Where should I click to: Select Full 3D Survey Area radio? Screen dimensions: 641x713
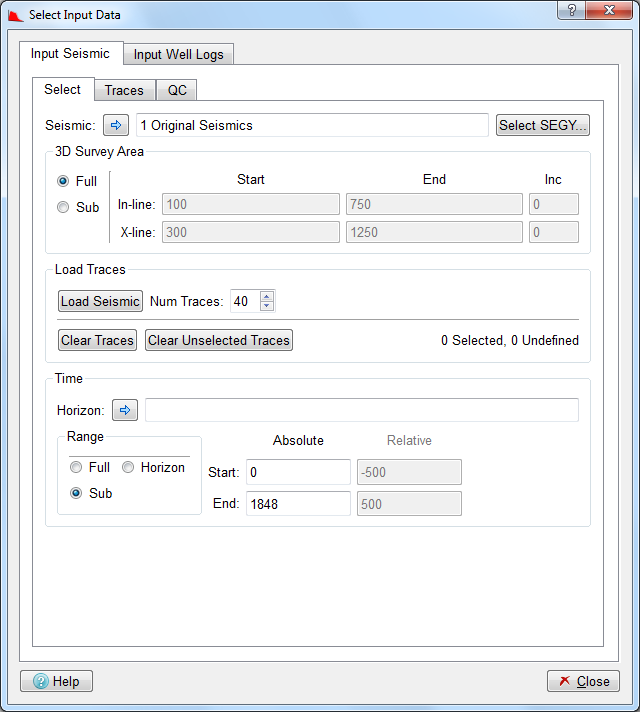[x=63, y=181]
